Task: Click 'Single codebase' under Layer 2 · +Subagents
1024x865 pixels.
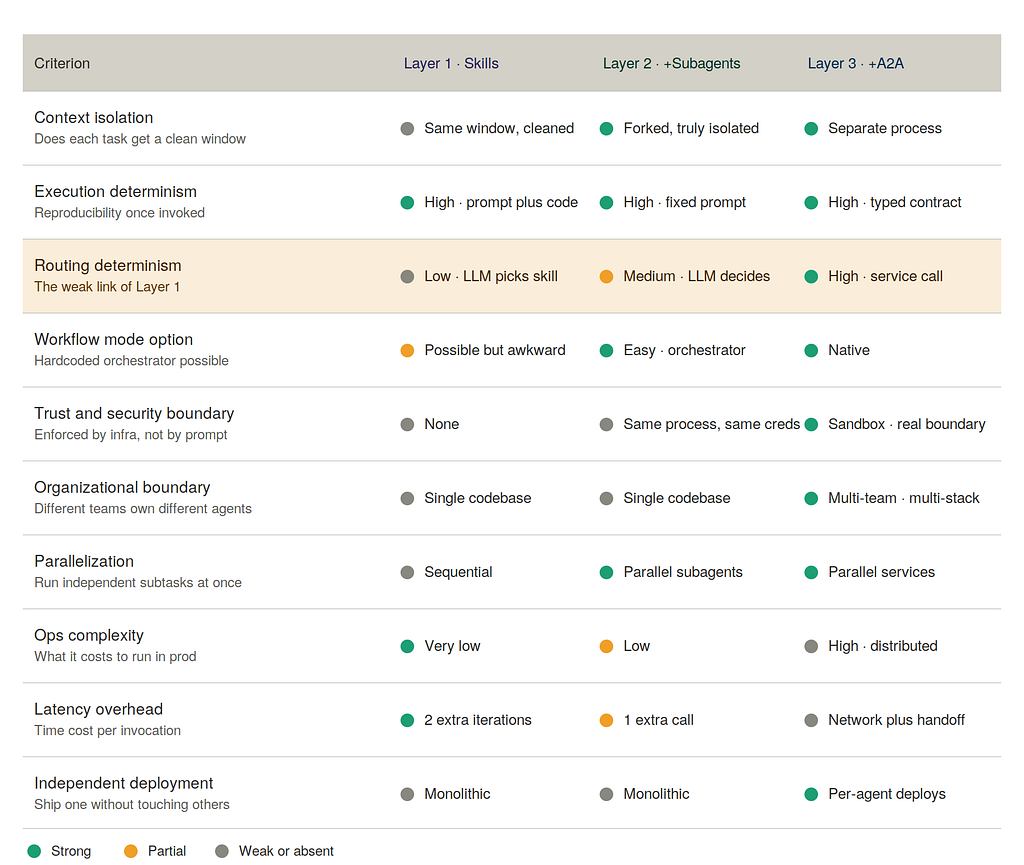Action: coord(677,498)
